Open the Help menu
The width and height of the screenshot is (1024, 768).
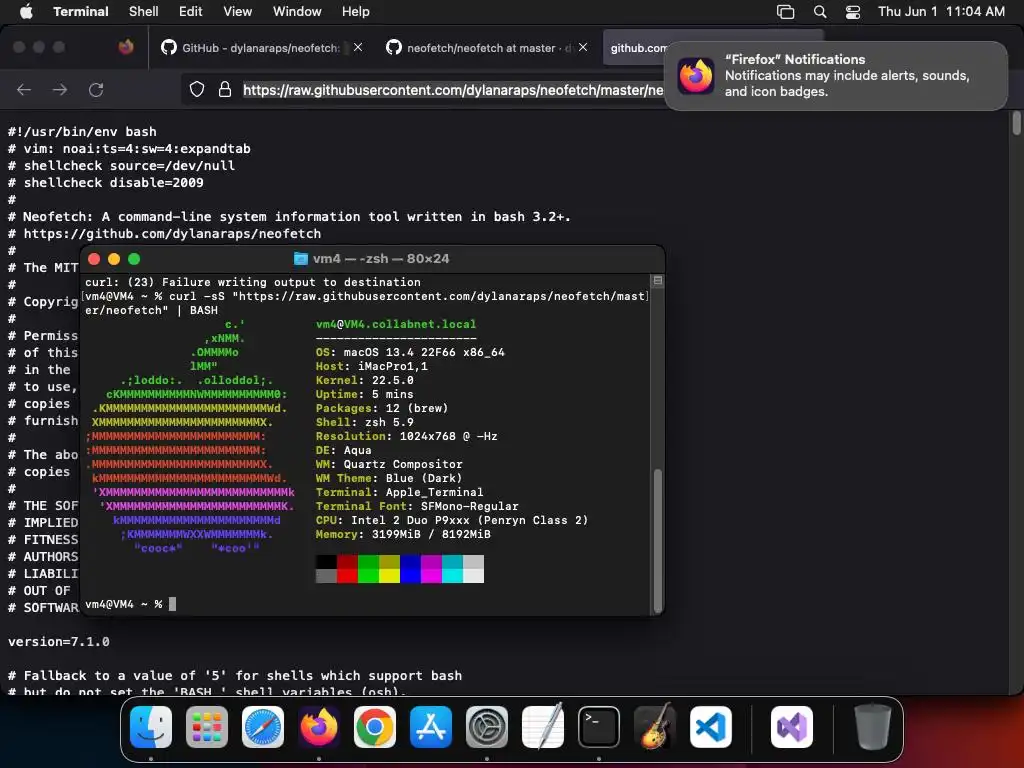pyautogui.click(x=355, y=11)
